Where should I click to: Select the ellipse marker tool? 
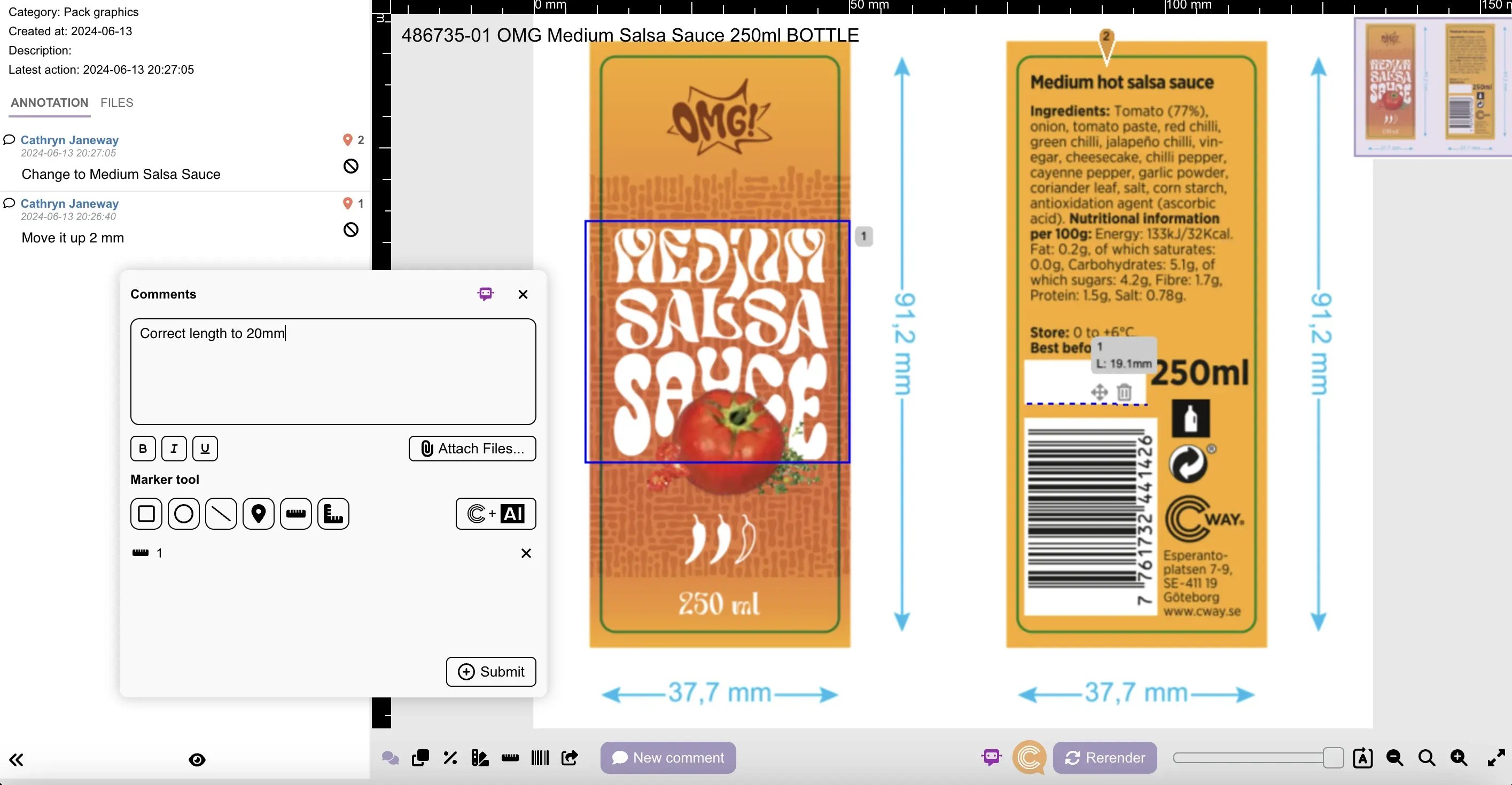[183, 513]
